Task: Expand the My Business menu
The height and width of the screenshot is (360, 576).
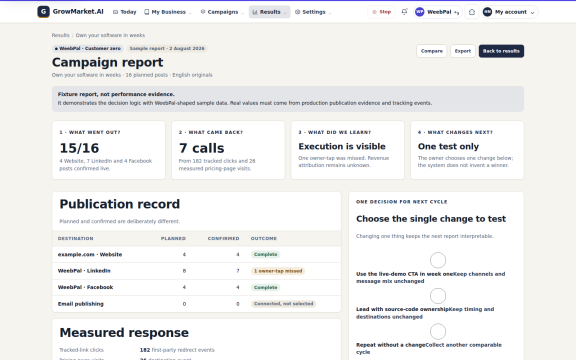Action: tap(168, 12)
